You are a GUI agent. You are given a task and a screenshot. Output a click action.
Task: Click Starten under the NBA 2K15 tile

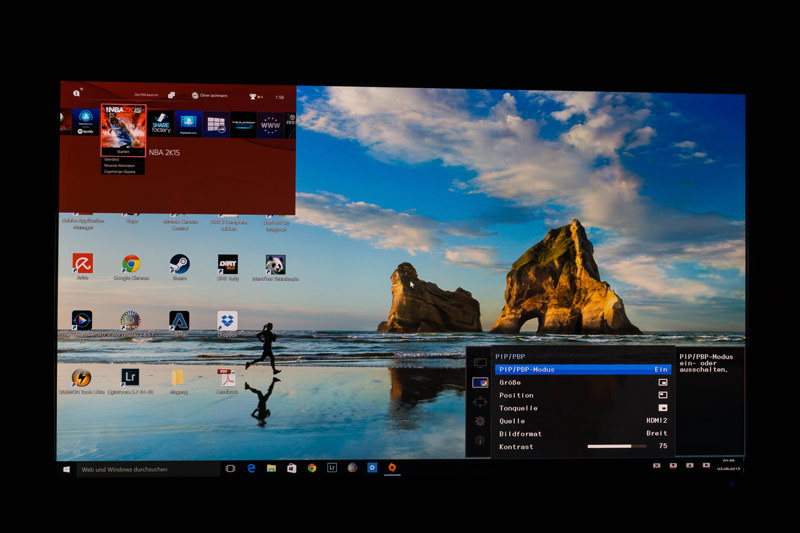tap(123, 151)
